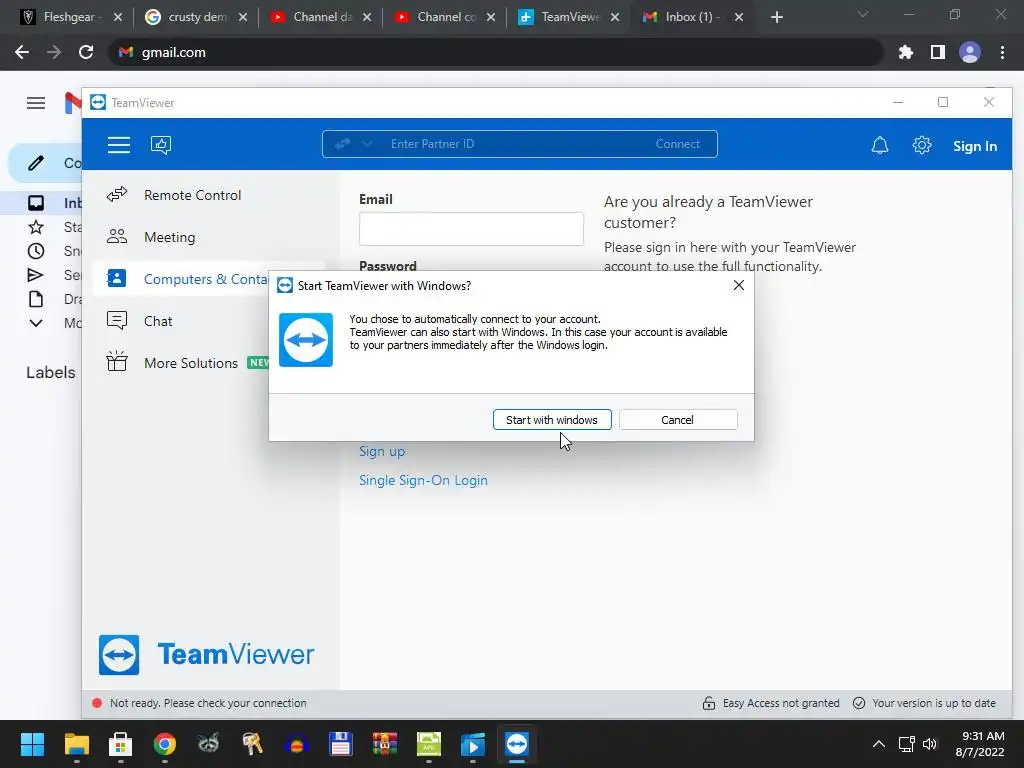Click Your version is up to date status

coord(925,703)
